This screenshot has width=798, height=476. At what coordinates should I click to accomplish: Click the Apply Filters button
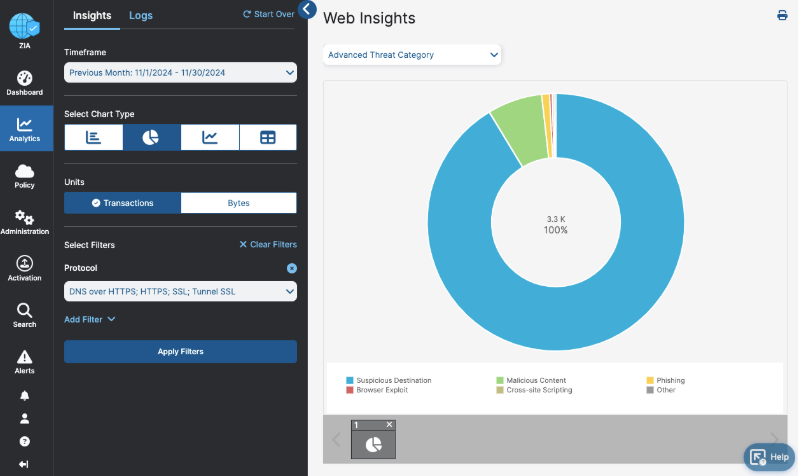pyautogui.click(x=180, y=352)
